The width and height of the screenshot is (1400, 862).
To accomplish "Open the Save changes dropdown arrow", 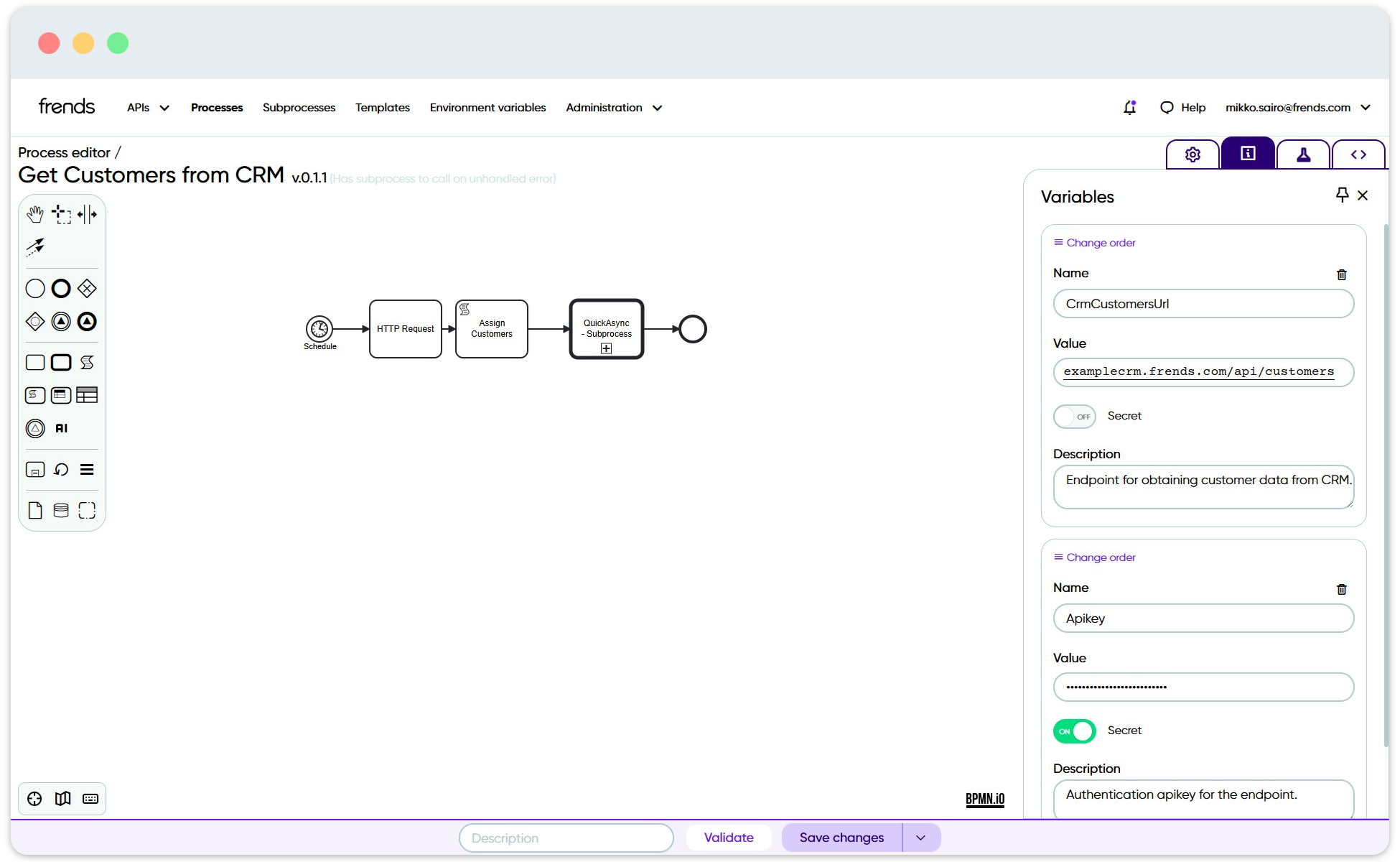I will coord(920,837).
